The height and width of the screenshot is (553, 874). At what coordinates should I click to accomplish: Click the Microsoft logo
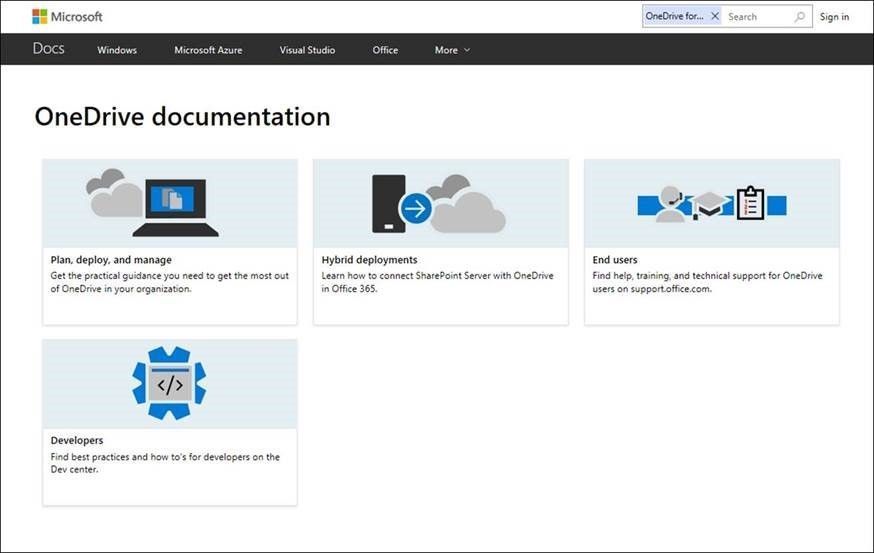[67, 17]
